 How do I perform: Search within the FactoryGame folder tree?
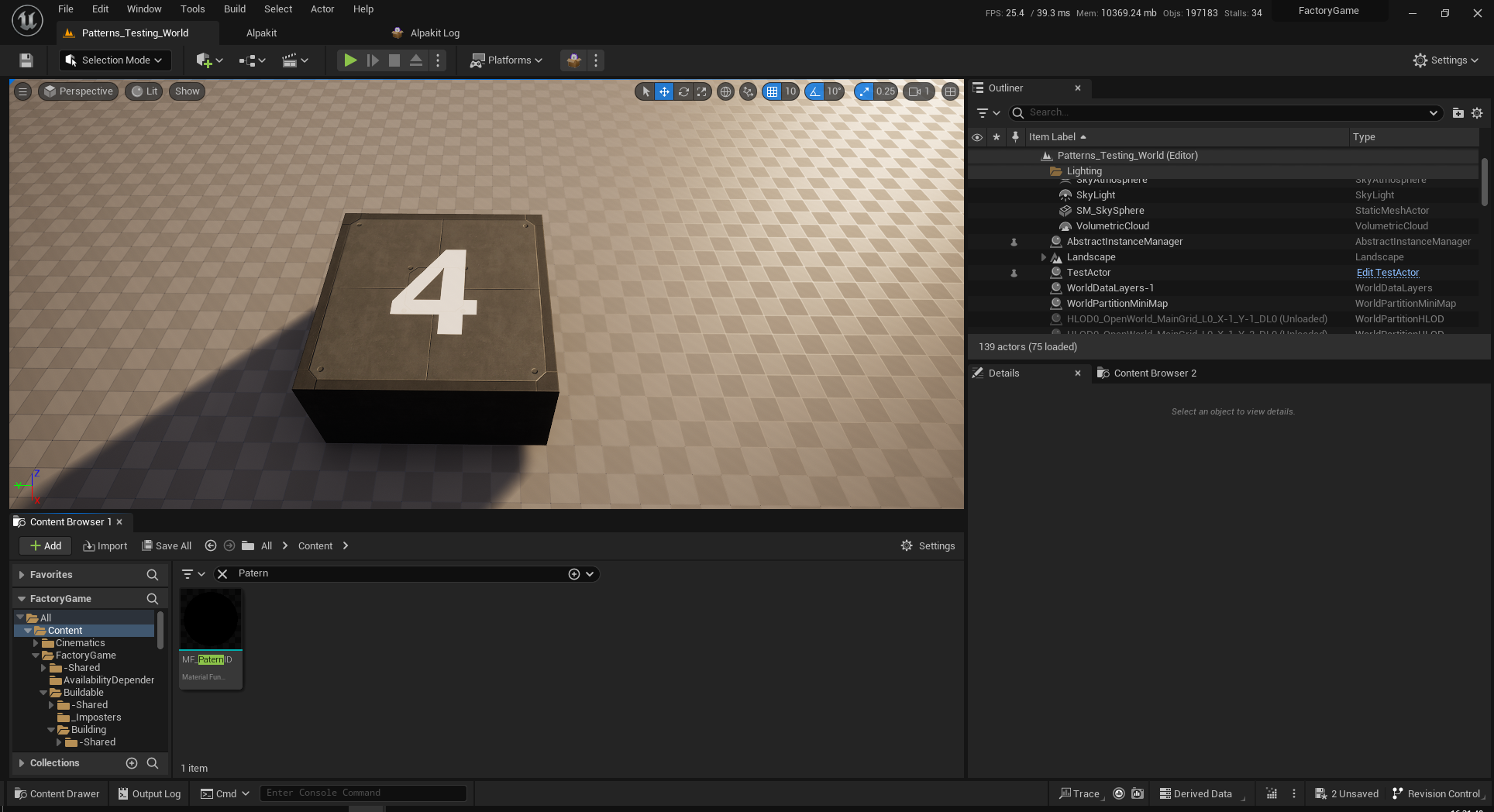coord(153,599)
